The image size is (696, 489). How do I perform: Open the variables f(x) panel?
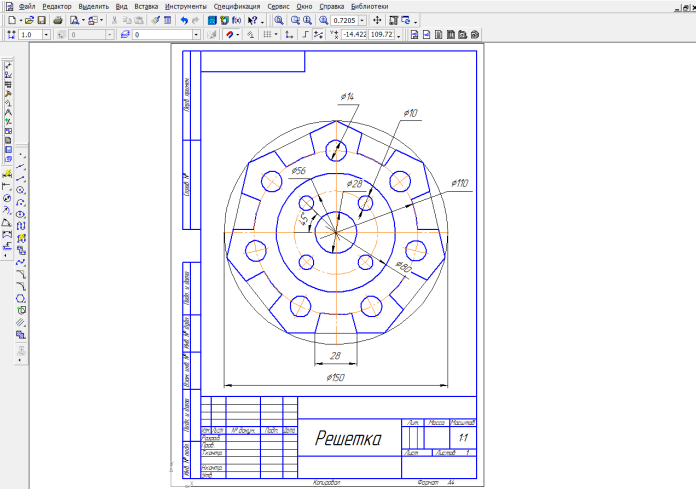tap(236, 20)
